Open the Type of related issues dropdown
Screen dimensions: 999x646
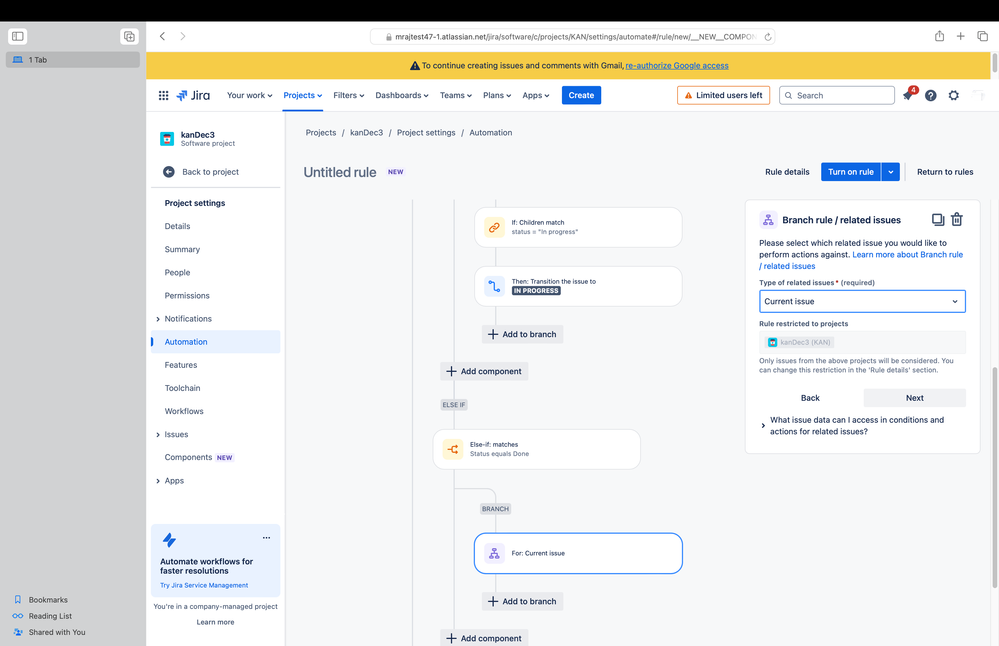click(862, 301)
